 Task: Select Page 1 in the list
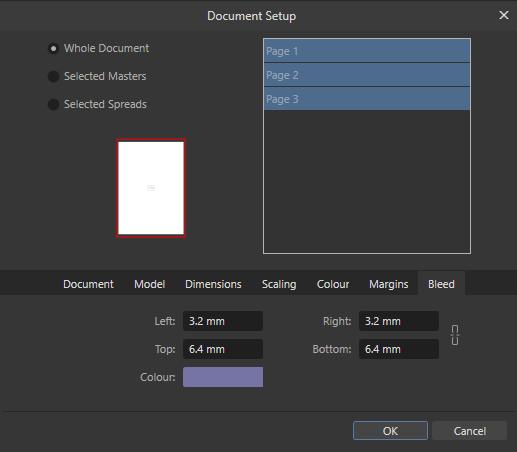(367, 51)
